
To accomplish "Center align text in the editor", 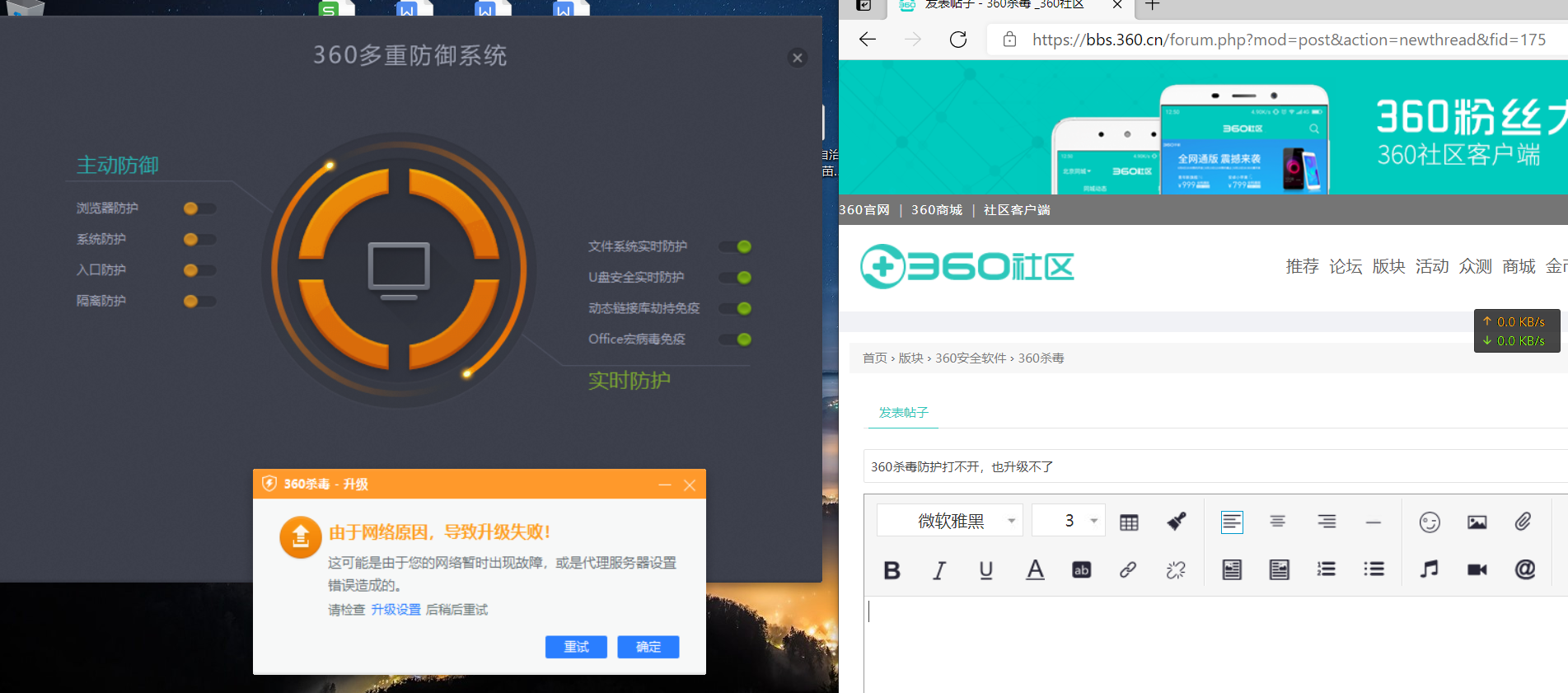I will click(x=1277, y=522).
